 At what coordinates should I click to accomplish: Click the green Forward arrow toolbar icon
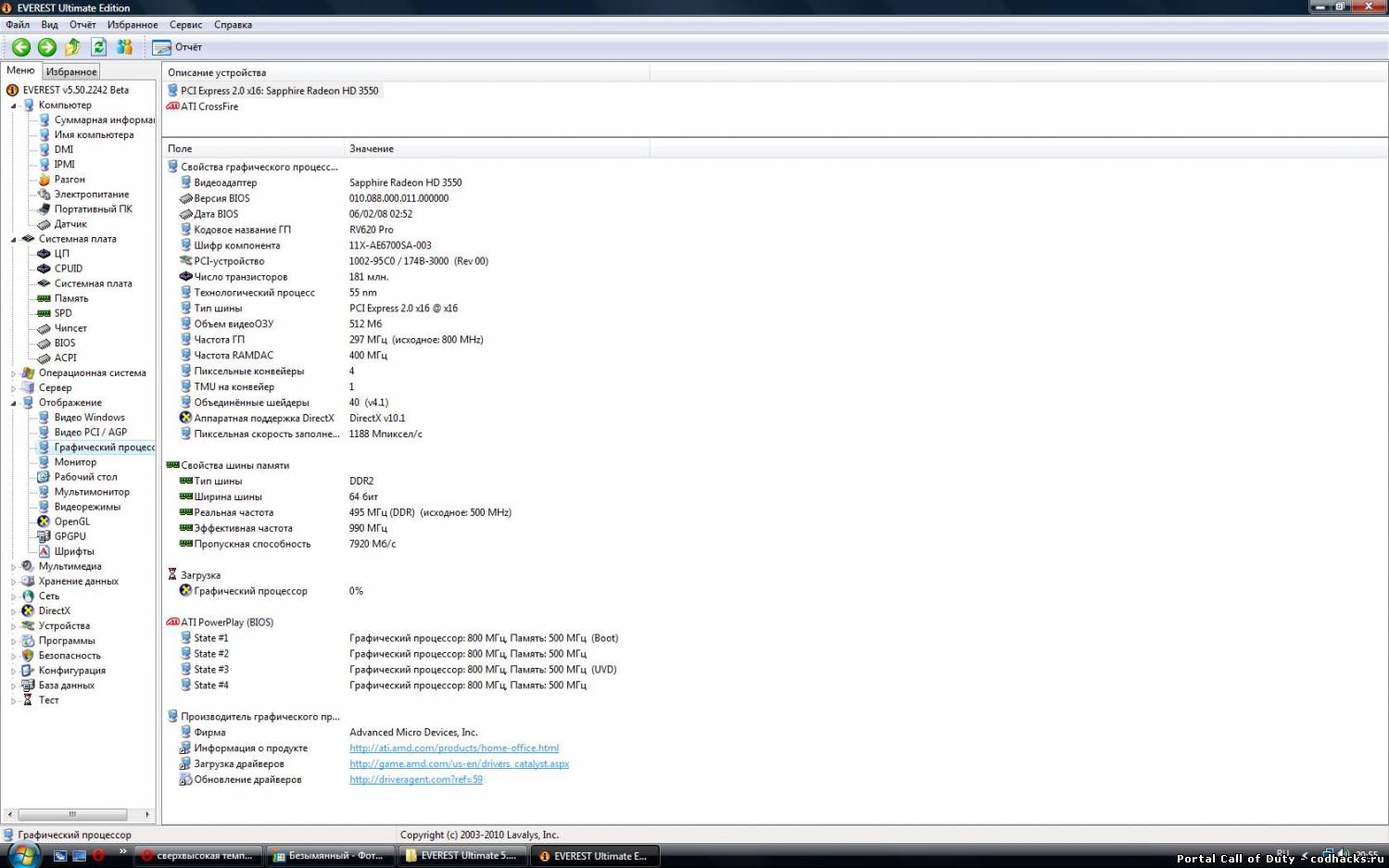(x=47, y=47)
